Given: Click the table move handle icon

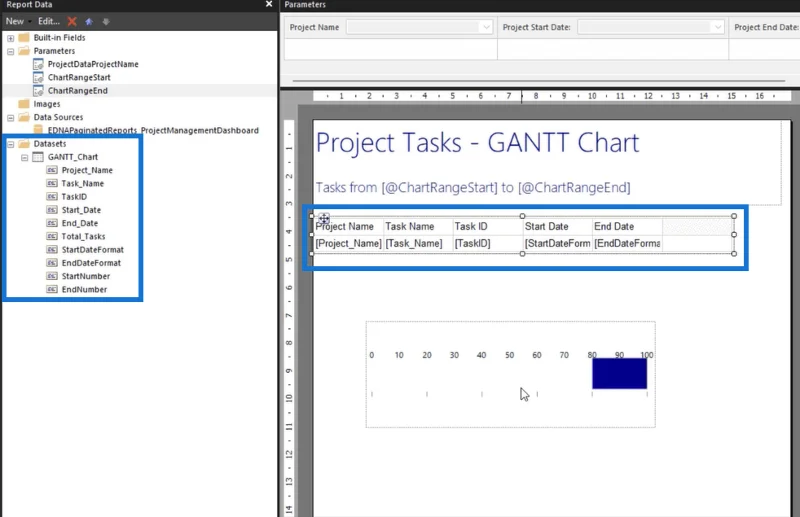Looking at the screenshot, I should tap(324, 219).
